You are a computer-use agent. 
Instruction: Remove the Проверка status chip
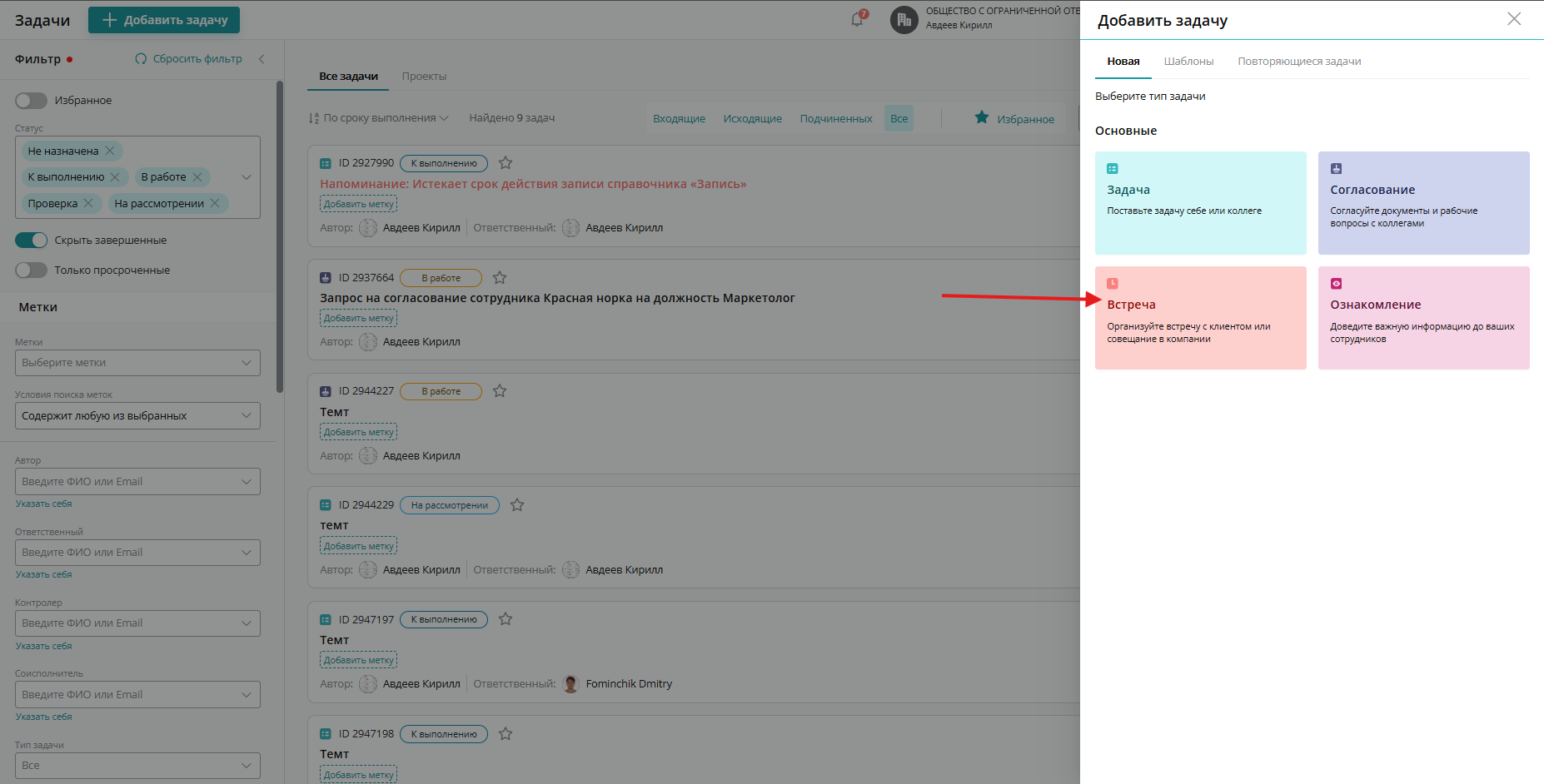tap(88, 203)
